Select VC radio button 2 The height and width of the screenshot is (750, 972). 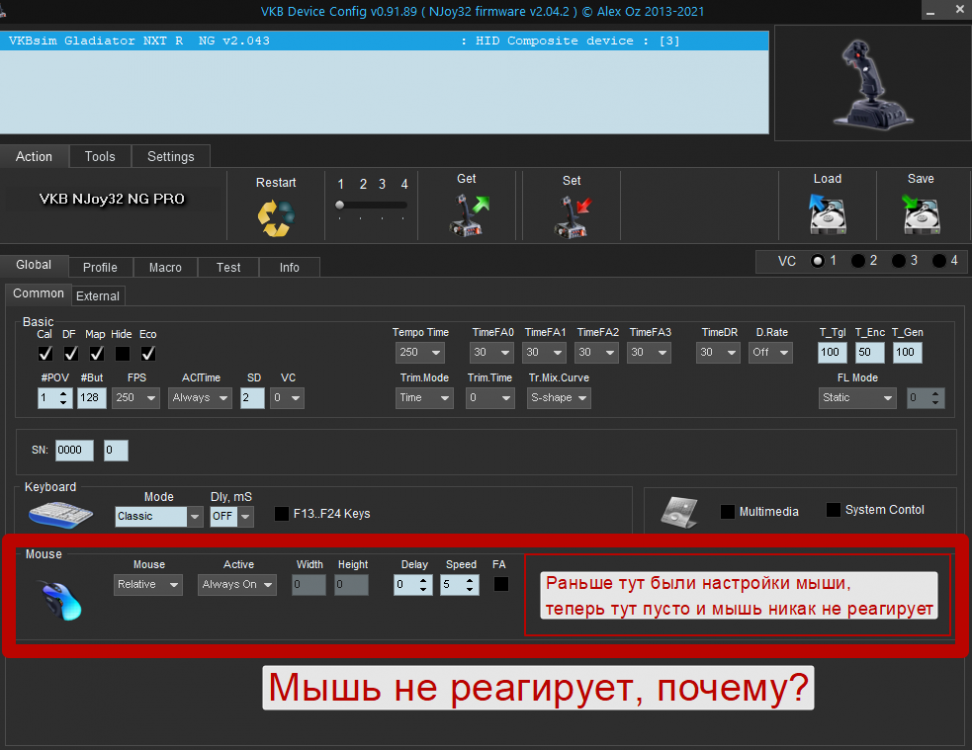click(858, 261)
